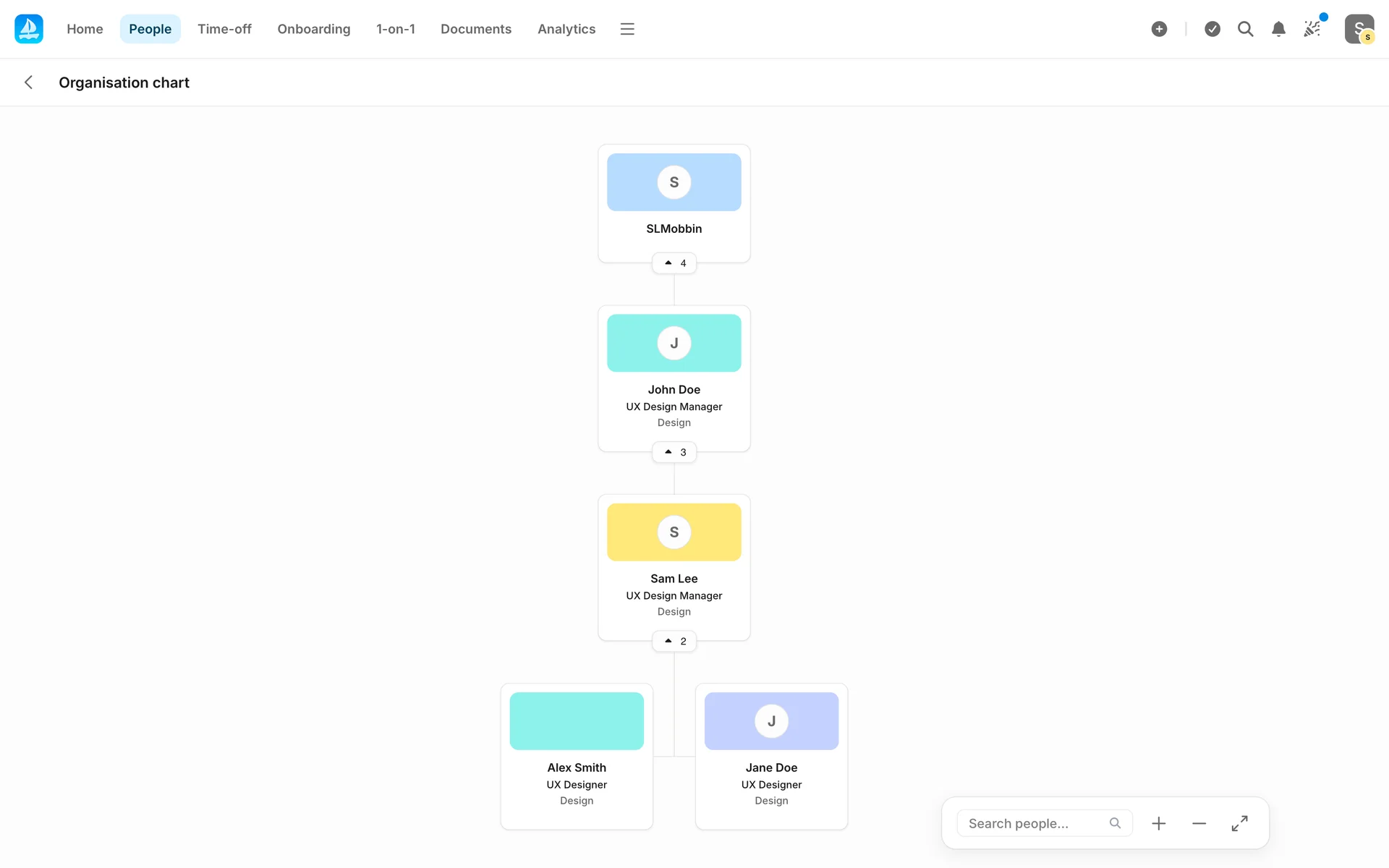Open the notifications bell
Image resolution: width=1389 pixels, height=868 pixels.
point(1278,29)
